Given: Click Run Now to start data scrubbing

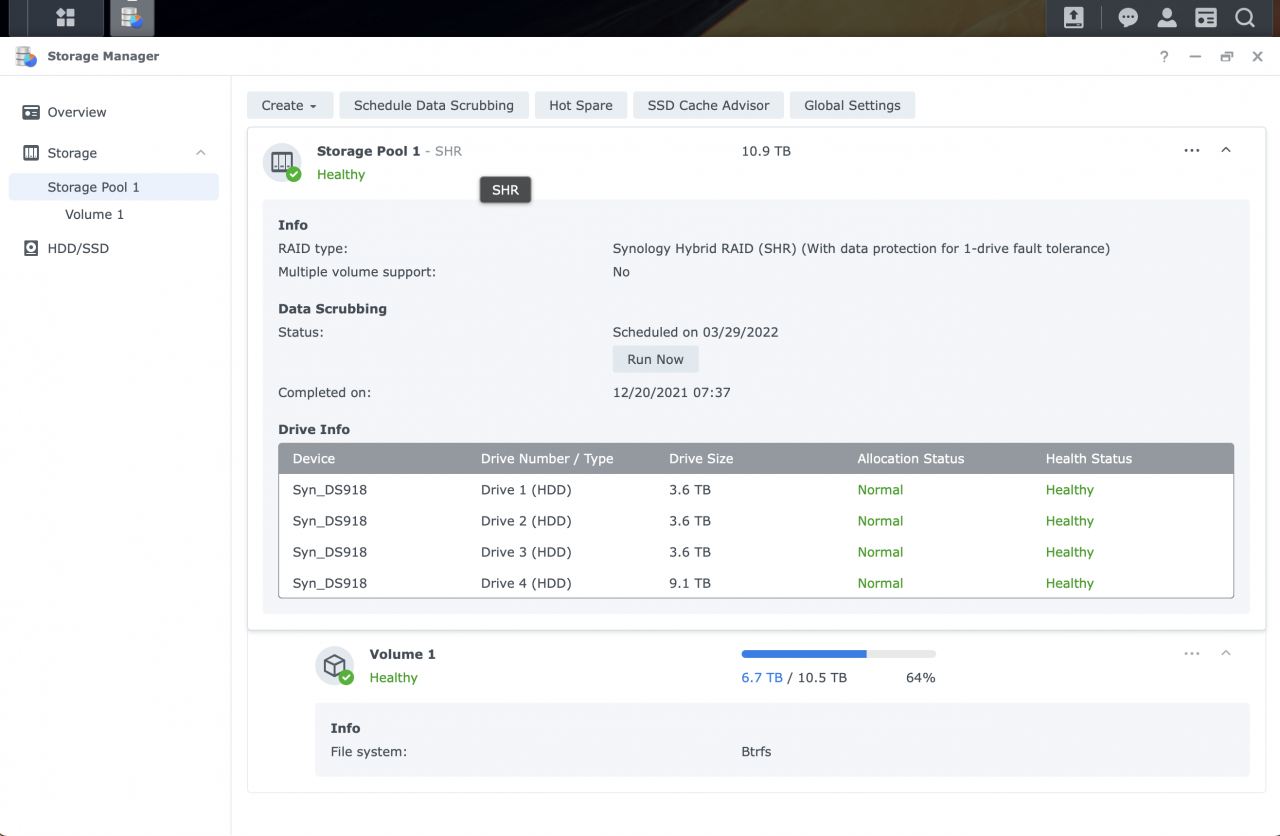Looking at the screenshot, I should point(655,359).
